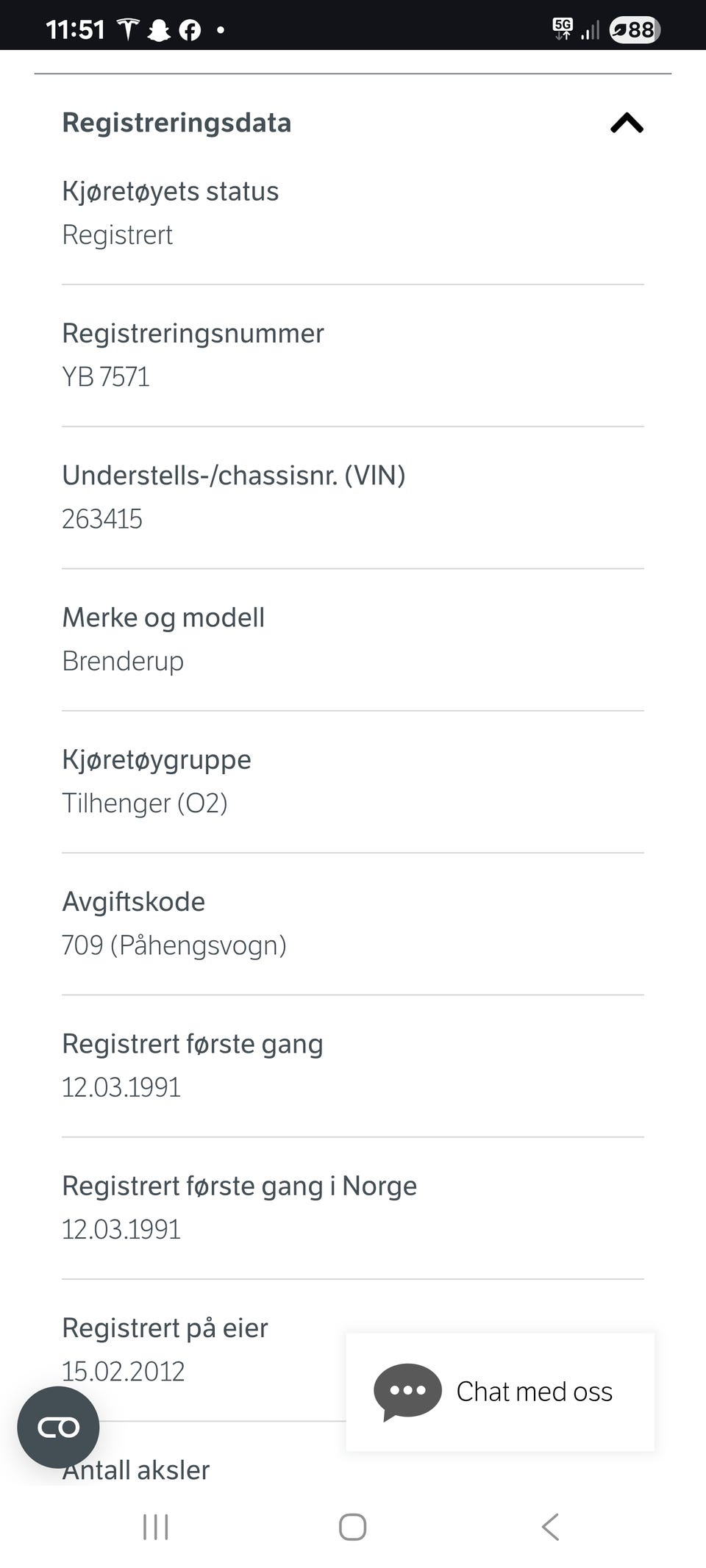This screenshot has width=706, height=1568.
Task: Tap the chat speech bubble icon
Action: click(x=407, y=1391)
